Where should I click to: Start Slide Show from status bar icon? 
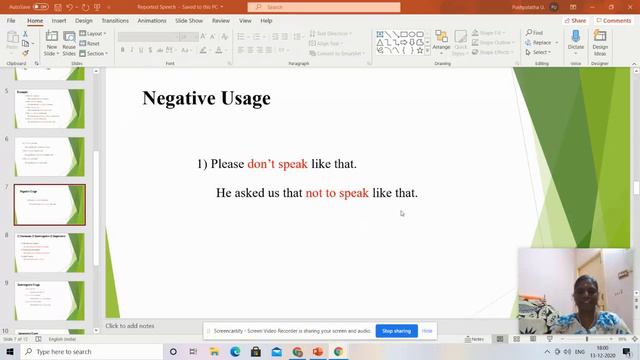550,339
